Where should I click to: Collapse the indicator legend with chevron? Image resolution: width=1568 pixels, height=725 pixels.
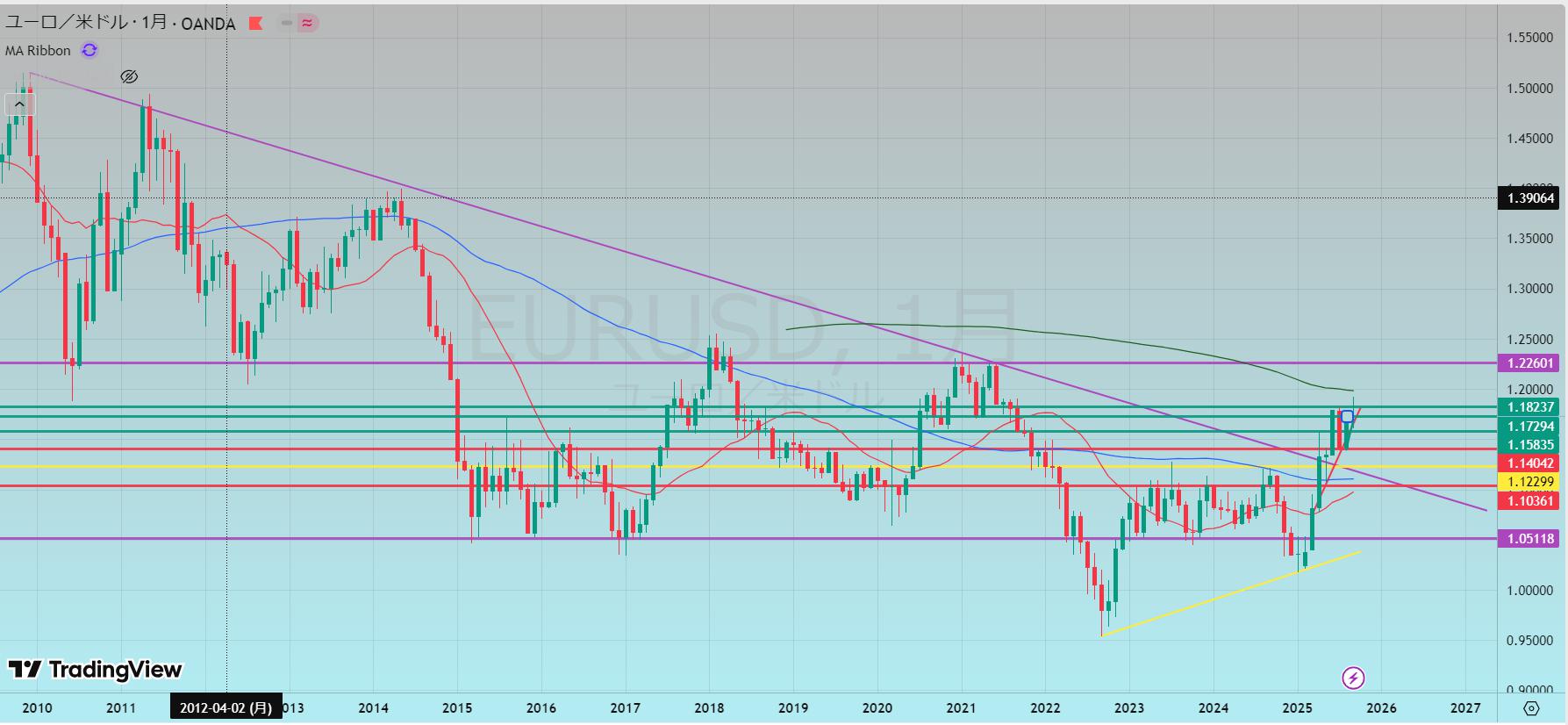18,105
